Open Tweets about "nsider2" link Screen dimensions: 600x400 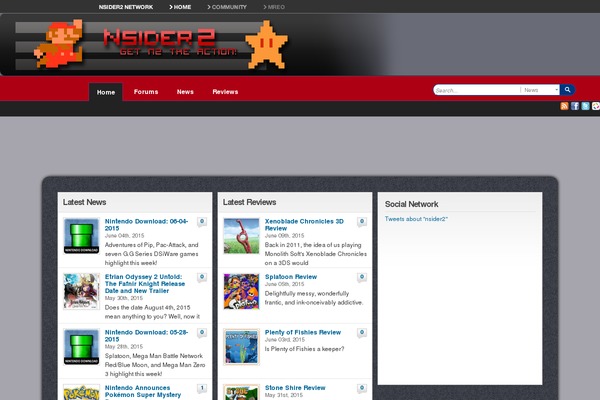pyautogui.click(x=416, y=219)
